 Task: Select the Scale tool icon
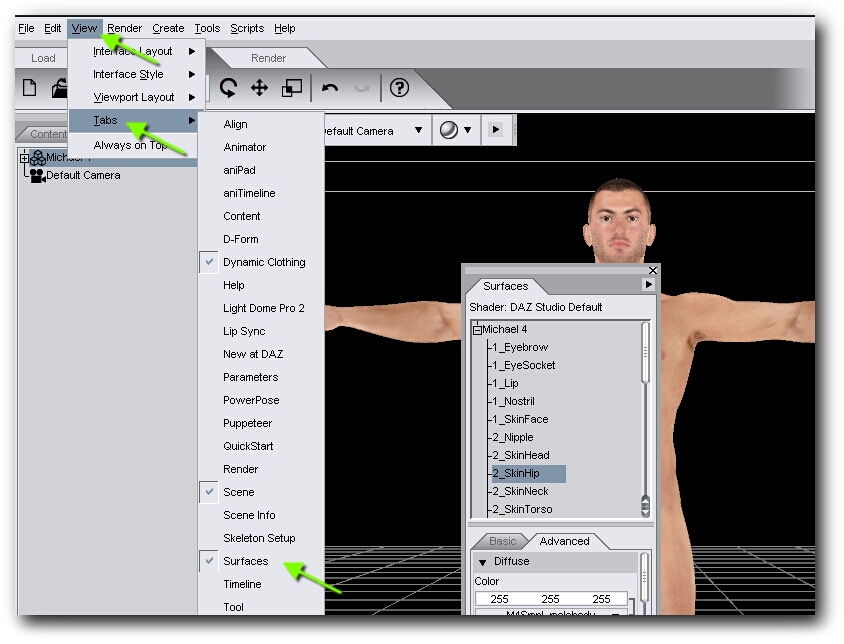tap(292, 88)
